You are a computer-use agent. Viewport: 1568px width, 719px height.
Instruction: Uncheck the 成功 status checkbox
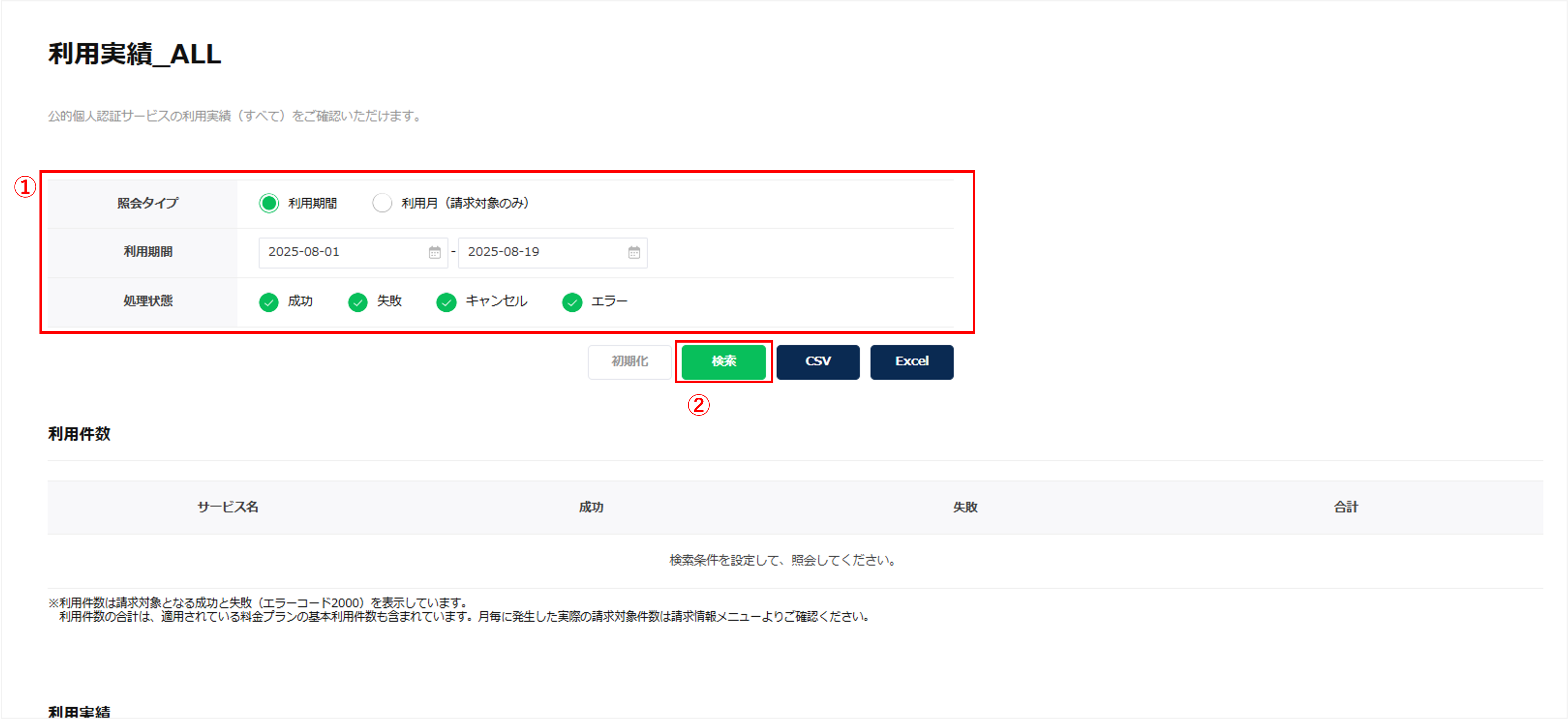coord(268,302)
